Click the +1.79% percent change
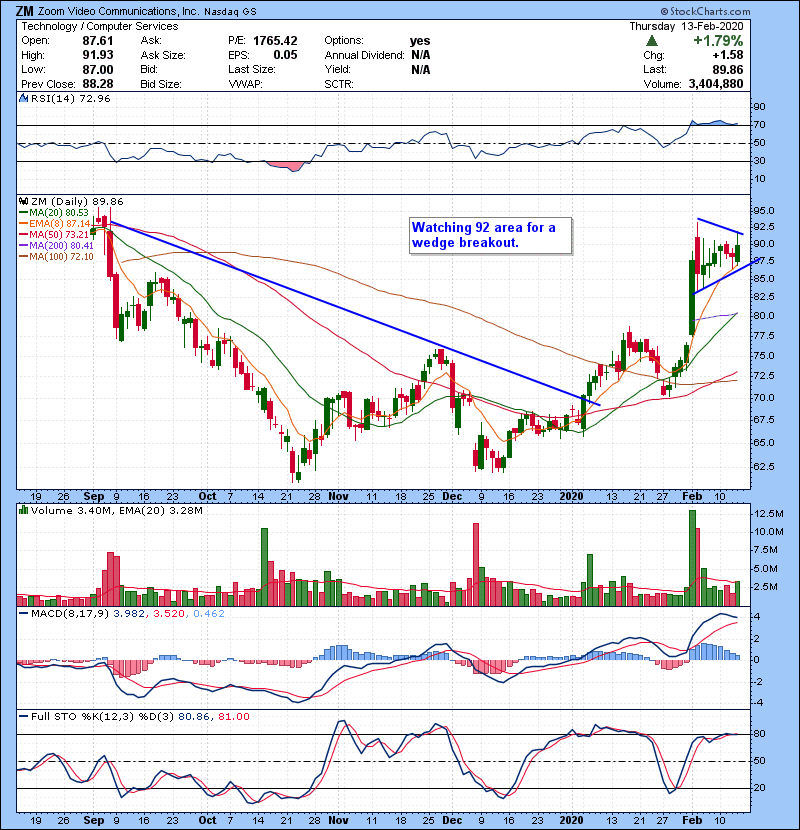Viewport: 800px width, 830px height. tap(718, 41)
